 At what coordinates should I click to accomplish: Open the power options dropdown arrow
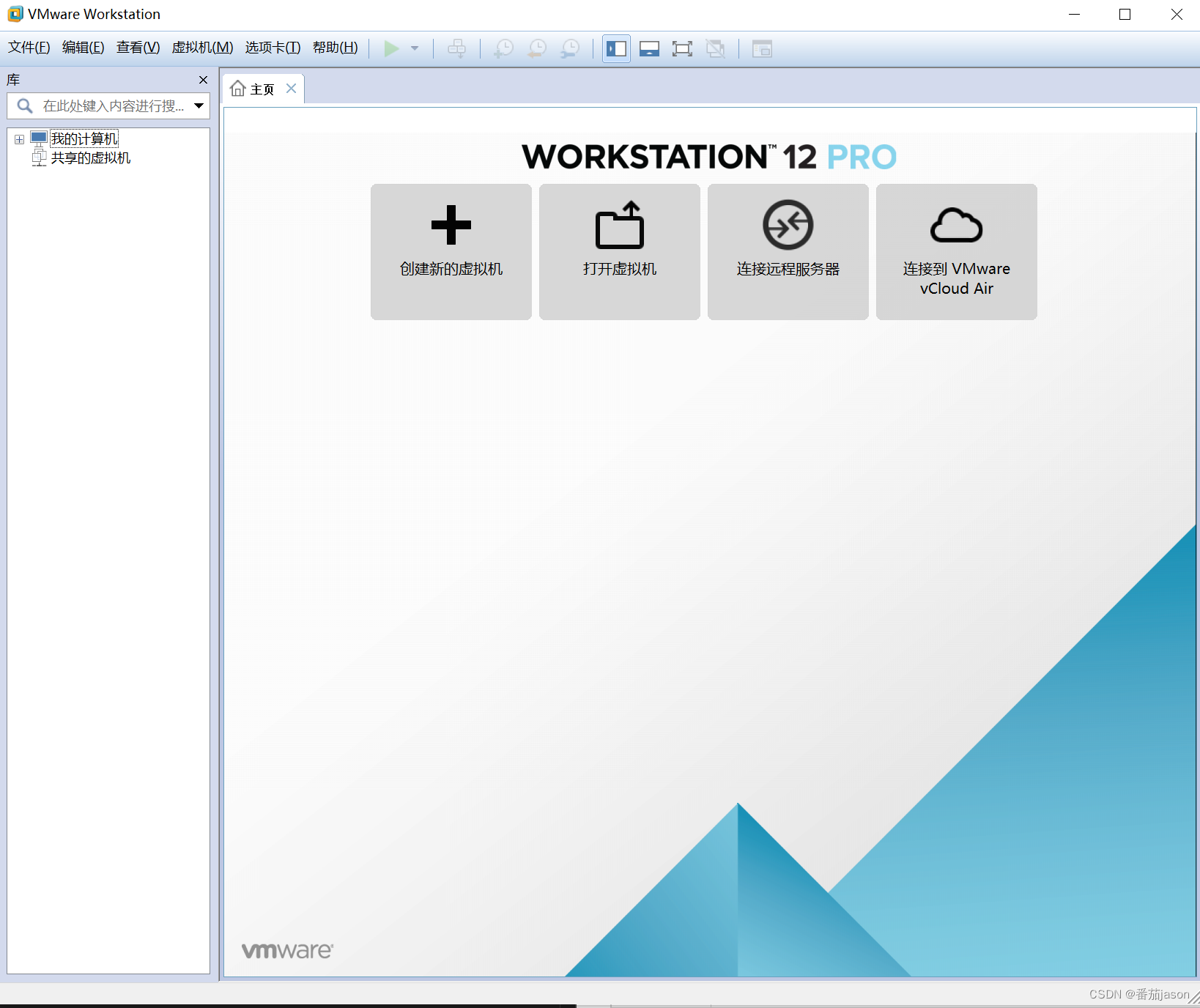[x=415, y=48]
